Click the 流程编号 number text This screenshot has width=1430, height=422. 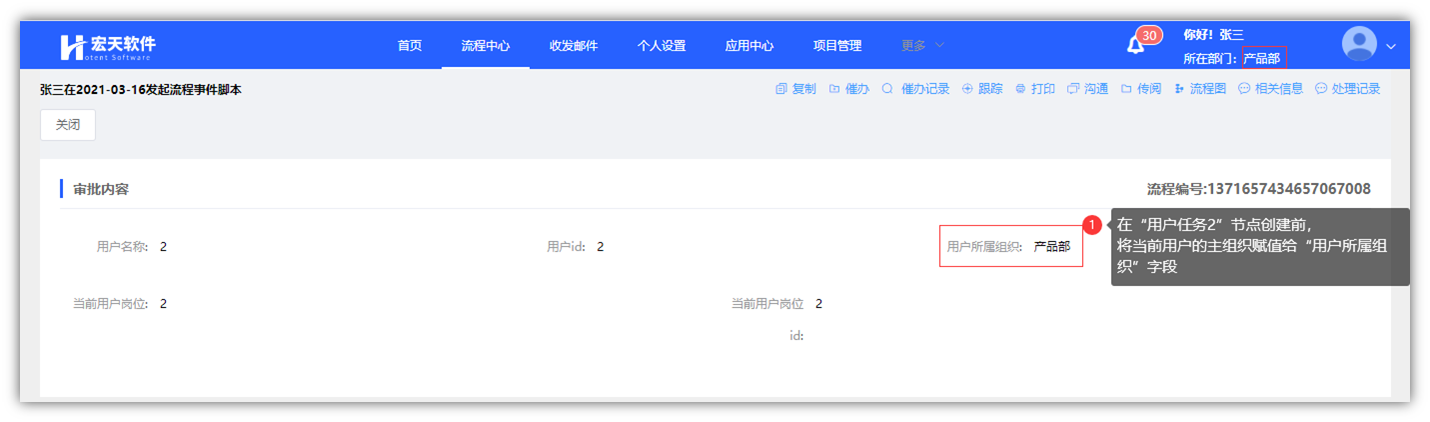click(x=1259, y=189)
